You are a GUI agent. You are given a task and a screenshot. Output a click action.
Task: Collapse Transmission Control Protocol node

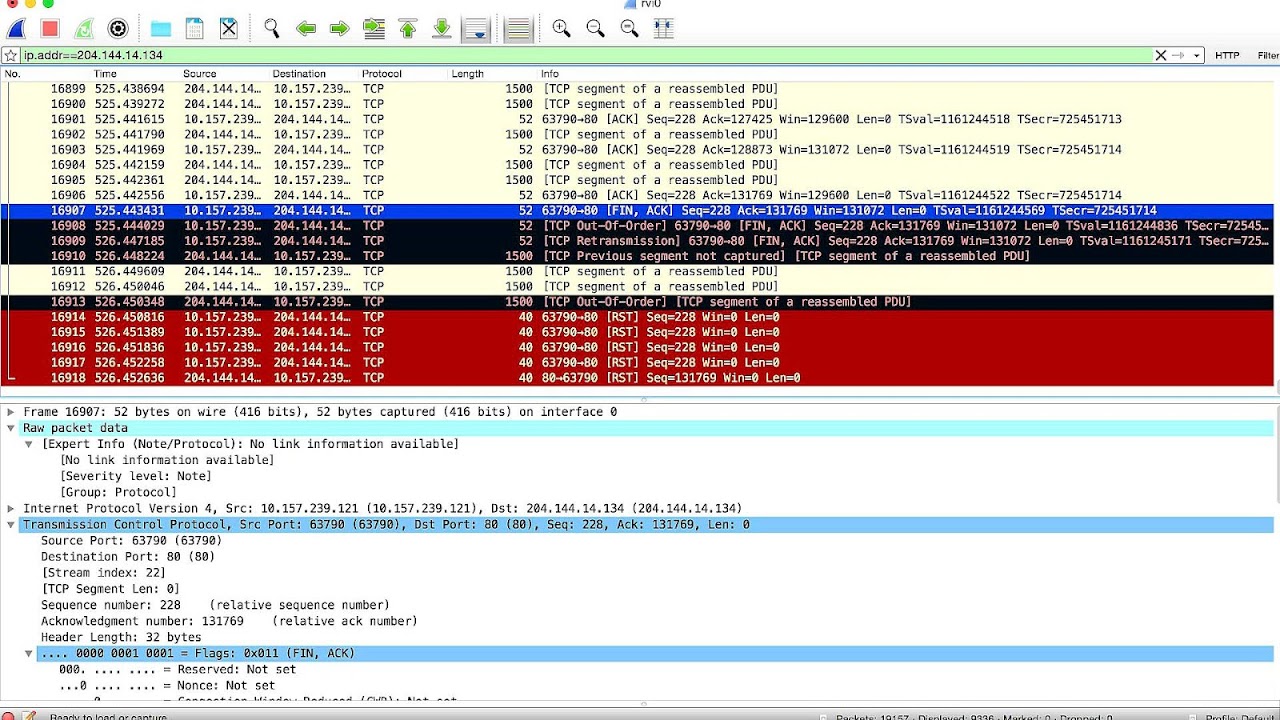[x=11, y=524]
